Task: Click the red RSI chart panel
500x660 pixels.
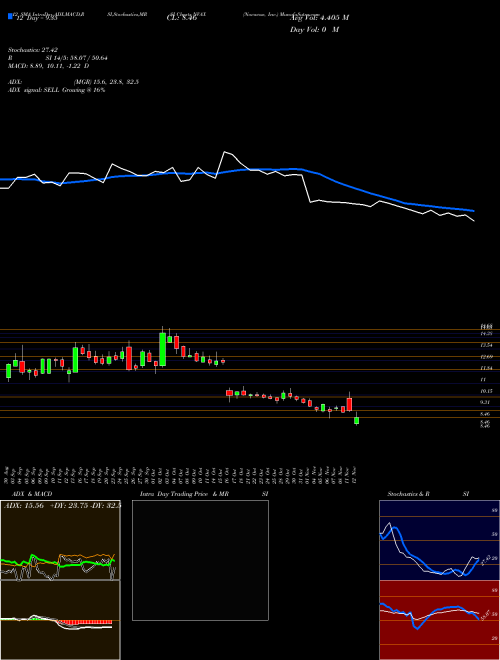Action: pos(439,620)
